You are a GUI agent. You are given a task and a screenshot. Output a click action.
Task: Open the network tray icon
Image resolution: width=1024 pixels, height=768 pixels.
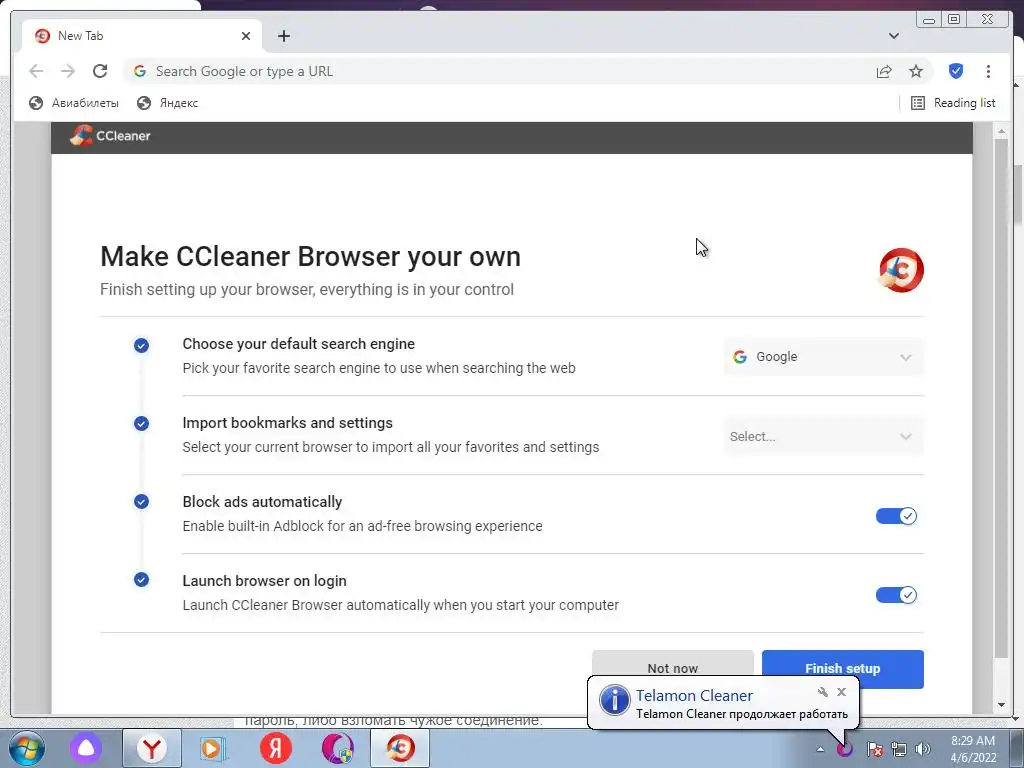(899, 749)
